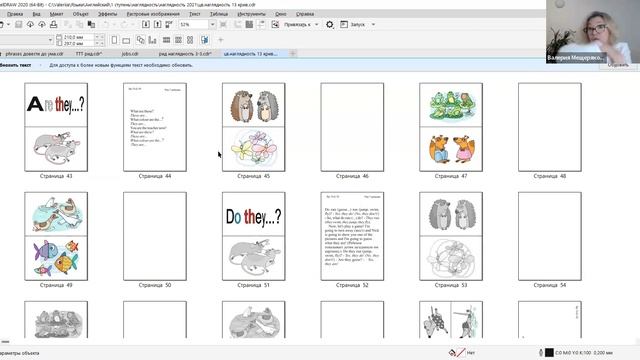
Task: Toggle Show rulers button
Action: pos(238,24)
